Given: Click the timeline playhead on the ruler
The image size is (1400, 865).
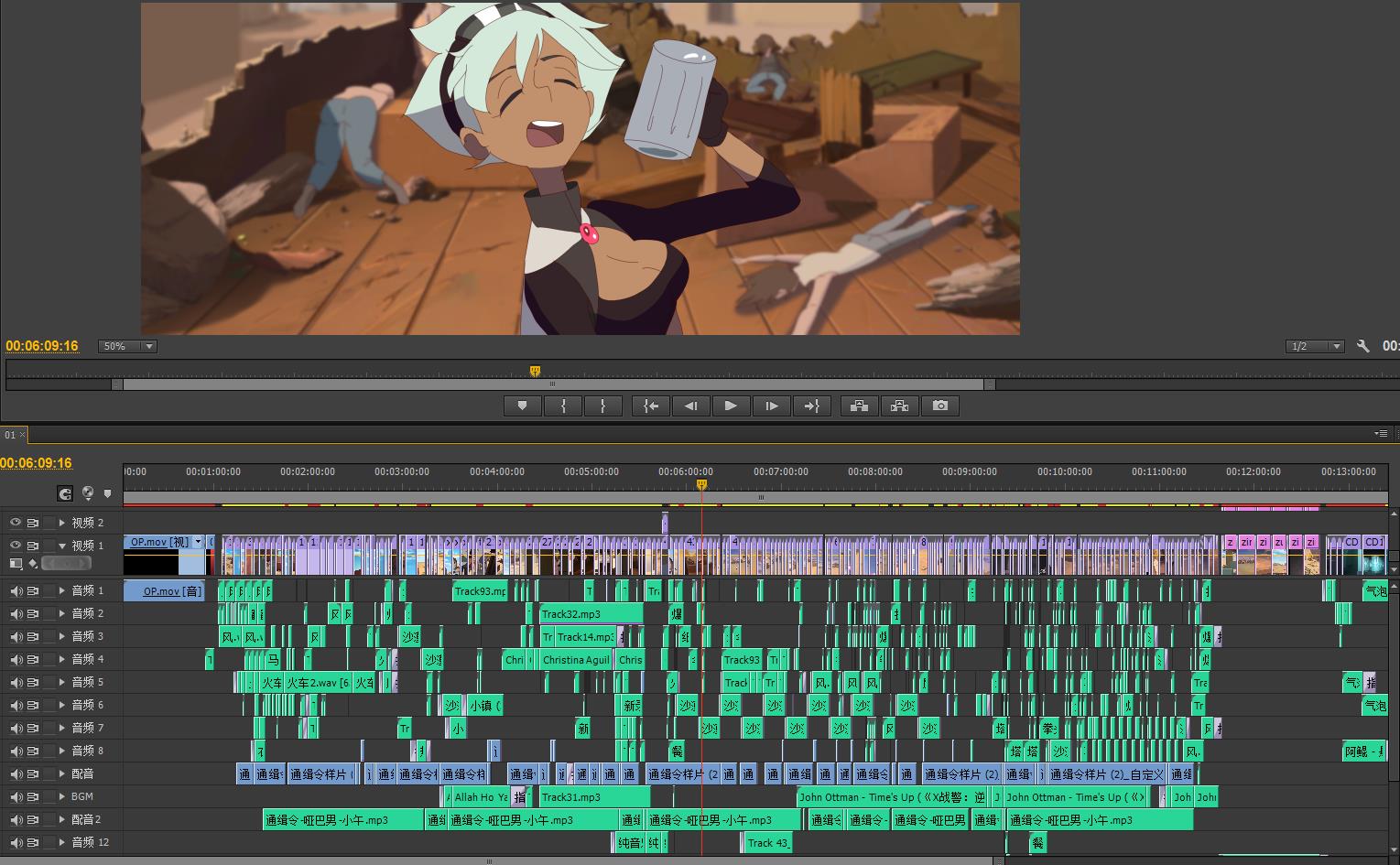Looking at the screenshot, I should 701,484.
